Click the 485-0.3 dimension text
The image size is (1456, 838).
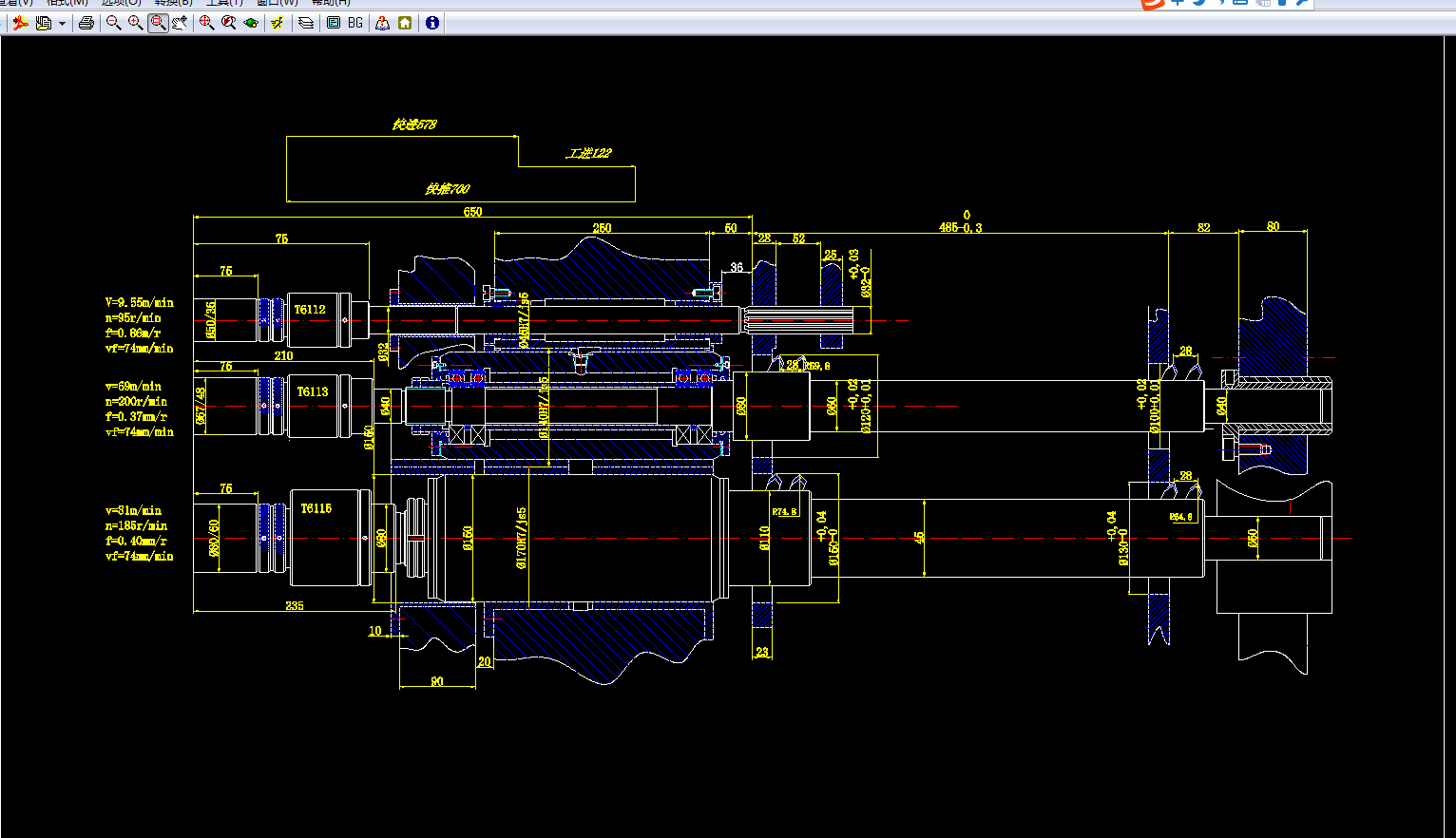[961, 228]
